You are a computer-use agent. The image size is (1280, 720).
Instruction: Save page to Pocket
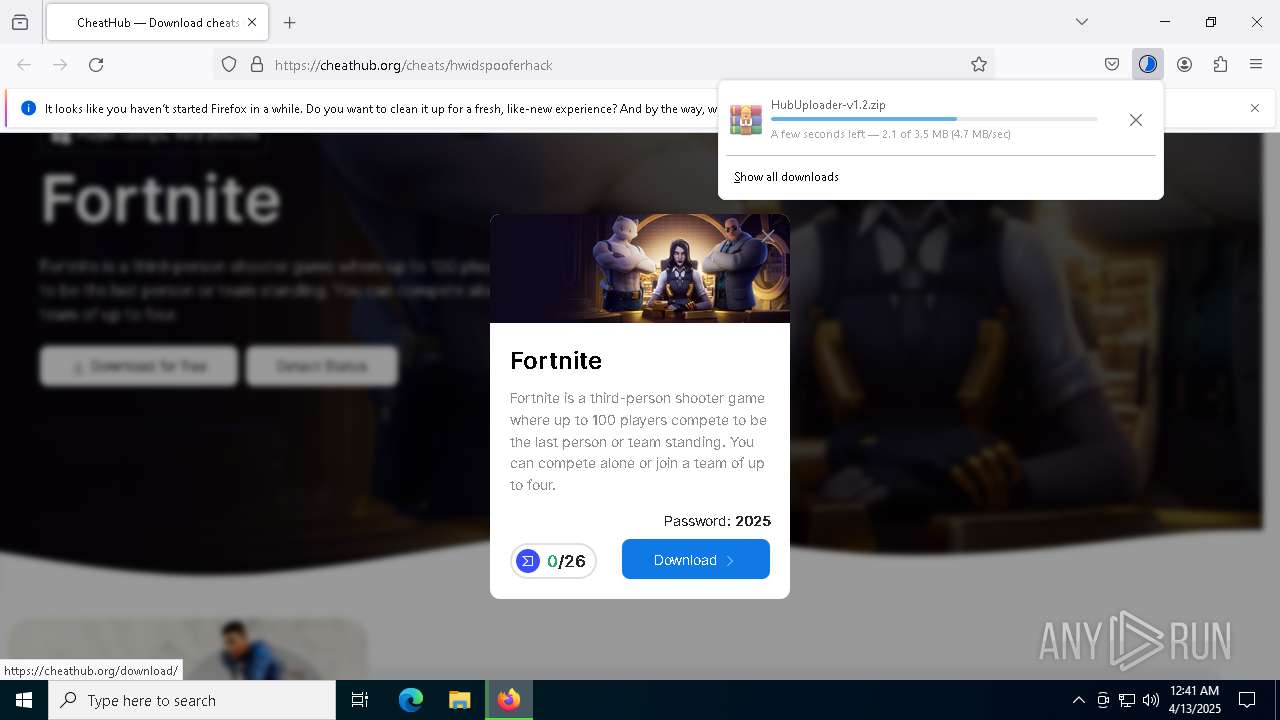pos(1112,65)
